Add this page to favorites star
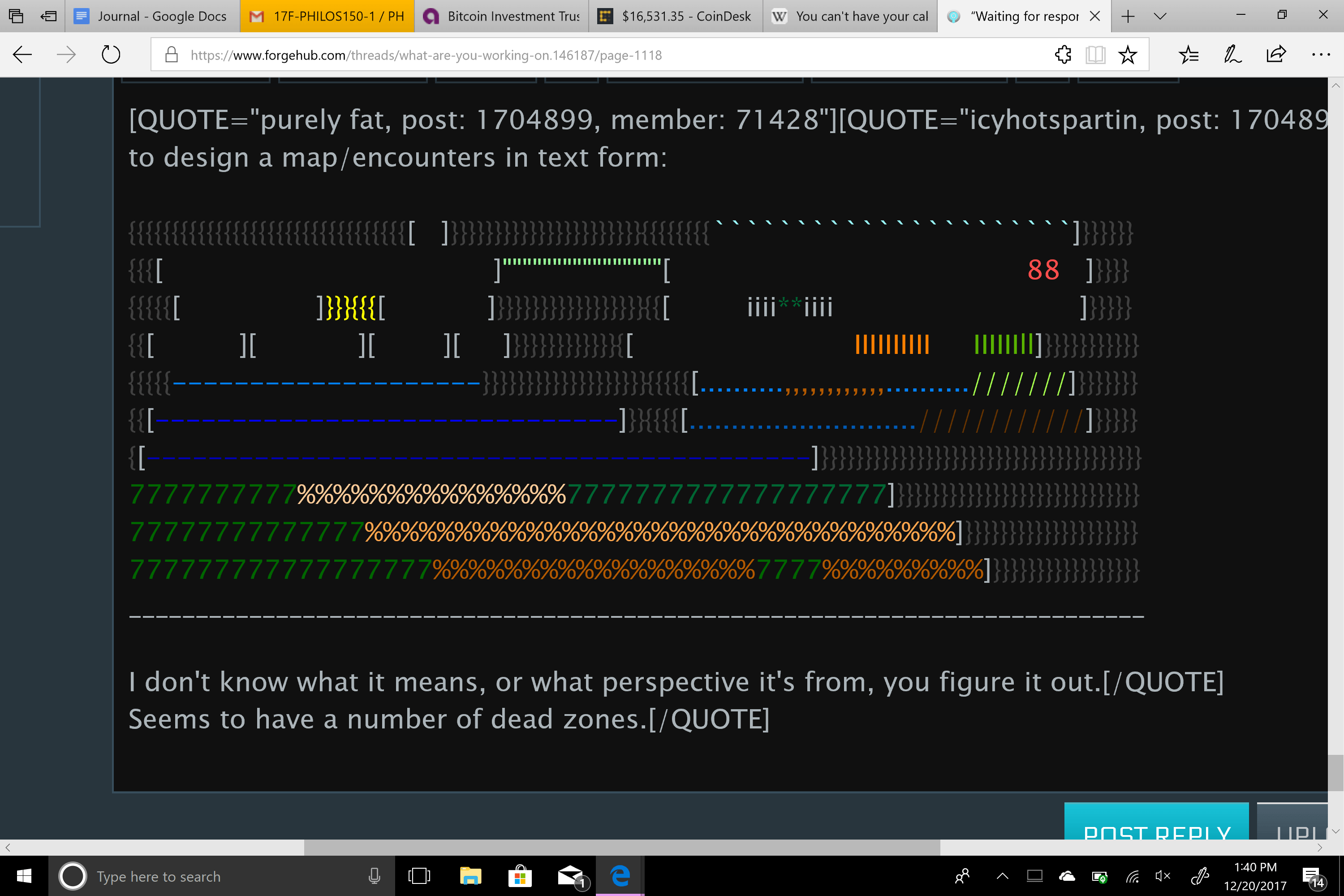This screenshot has width=1344, height=896. click(1128, 55)
